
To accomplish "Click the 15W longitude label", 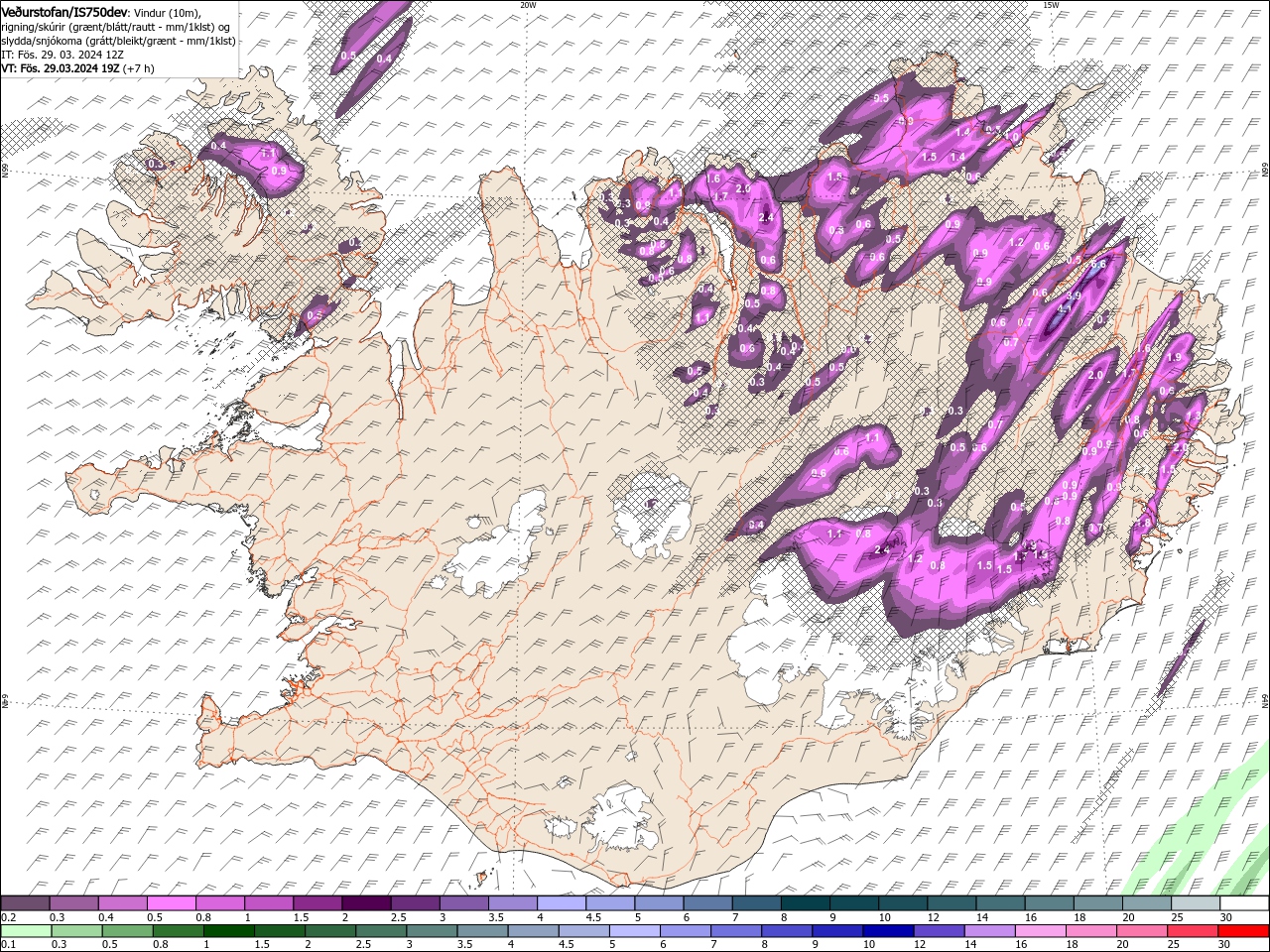I will [x=1051, y=5].
